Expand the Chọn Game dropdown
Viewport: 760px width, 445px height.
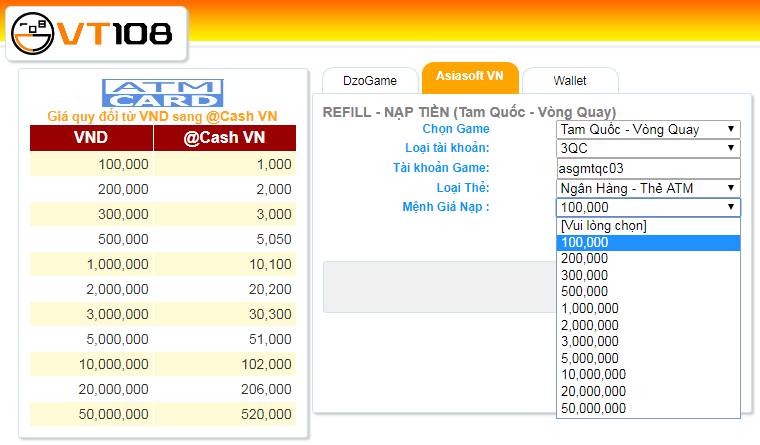[648, 129]
